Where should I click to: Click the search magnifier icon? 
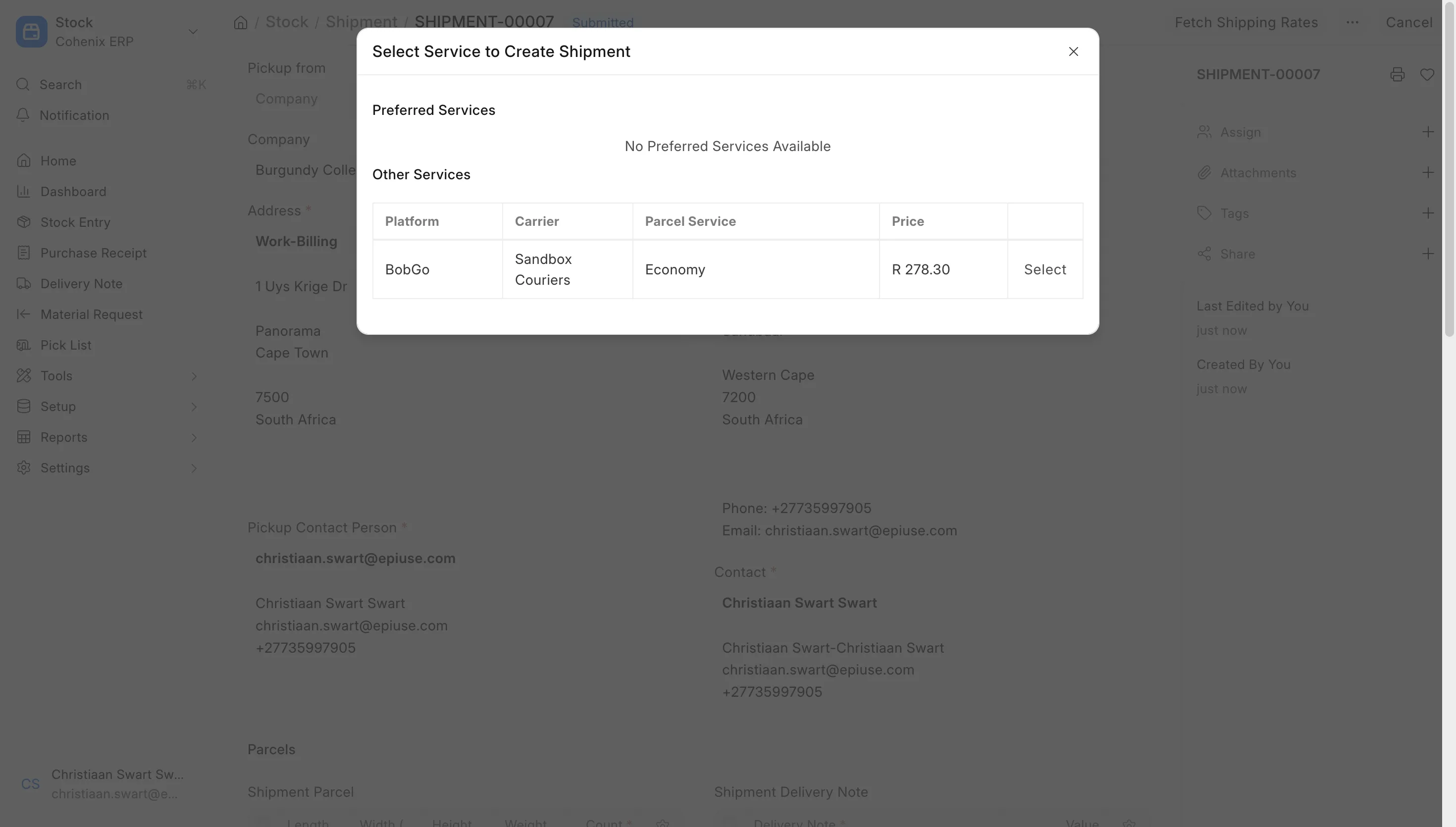[x=23, y=85]
